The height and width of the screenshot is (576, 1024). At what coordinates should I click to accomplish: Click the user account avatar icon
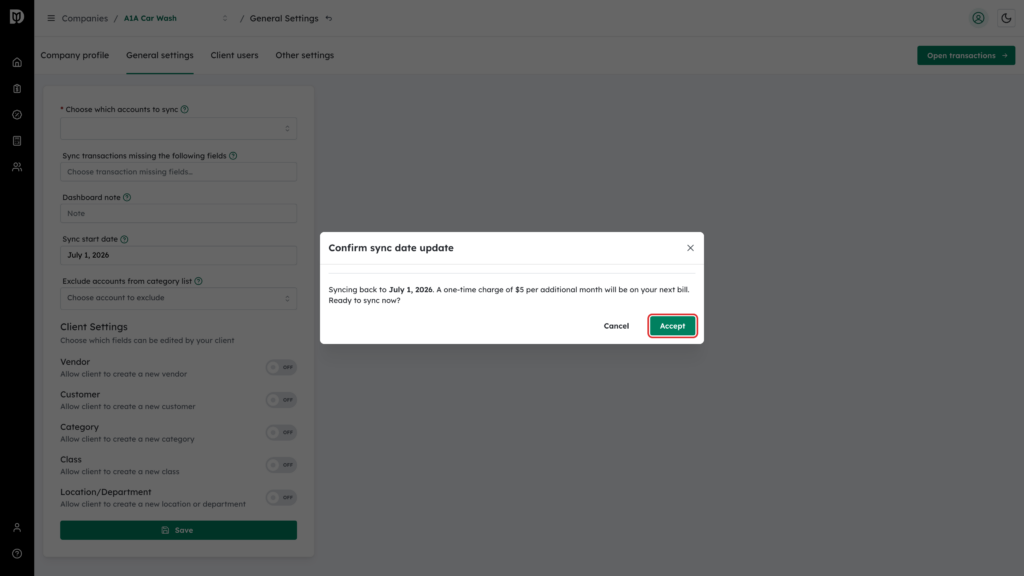click(x=978, y=18)
